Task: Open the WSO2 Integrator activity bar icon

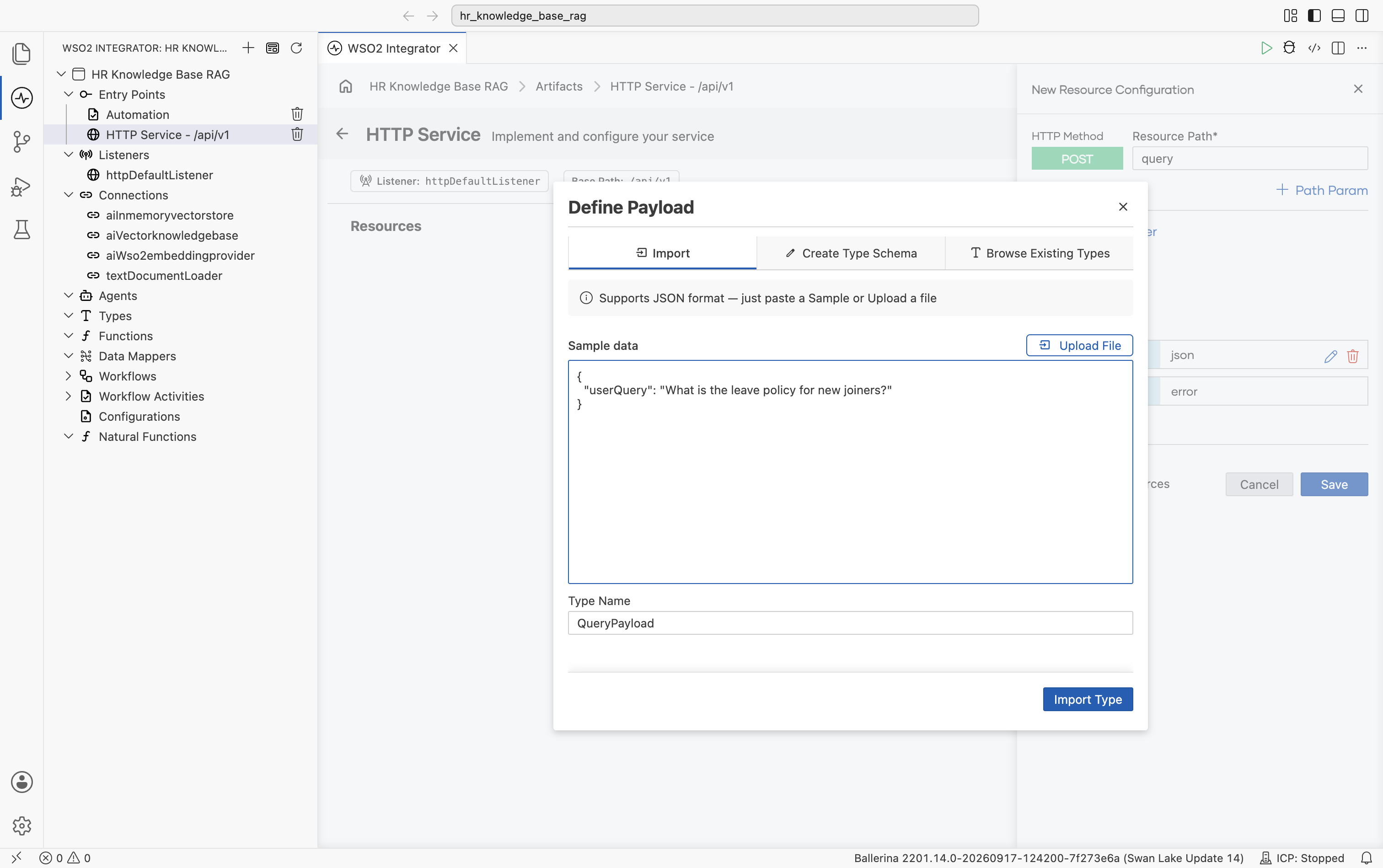Action: 22,97
